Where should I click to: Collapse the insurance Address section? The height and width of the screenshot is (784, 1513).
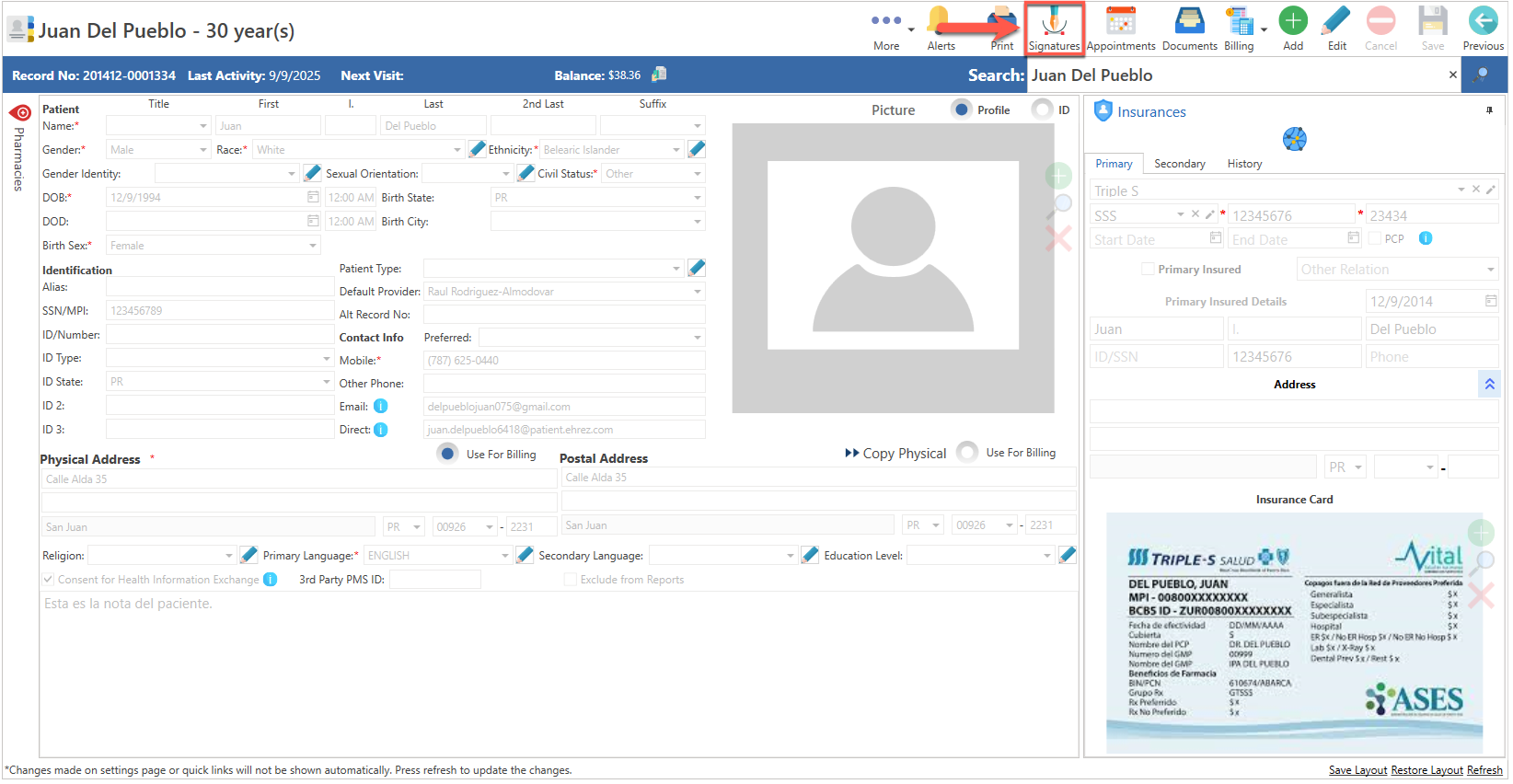pos(1489,385)
